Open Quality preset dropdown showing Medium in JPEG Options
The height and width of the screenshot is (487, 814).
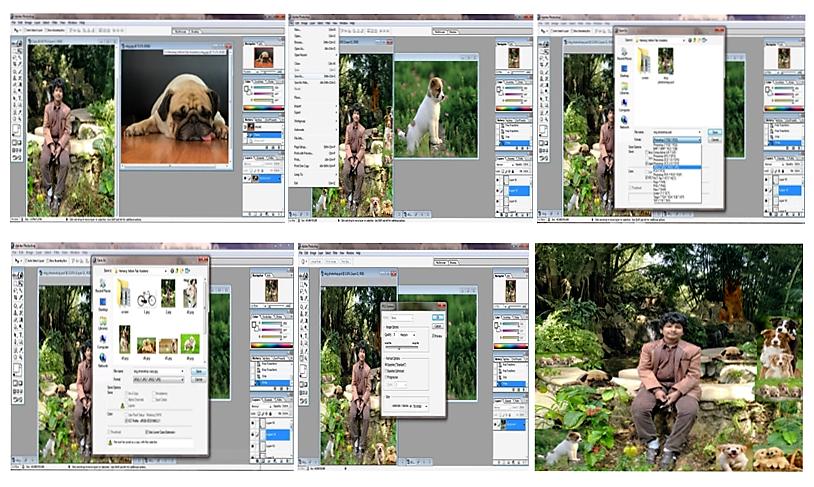coord(408,335)
